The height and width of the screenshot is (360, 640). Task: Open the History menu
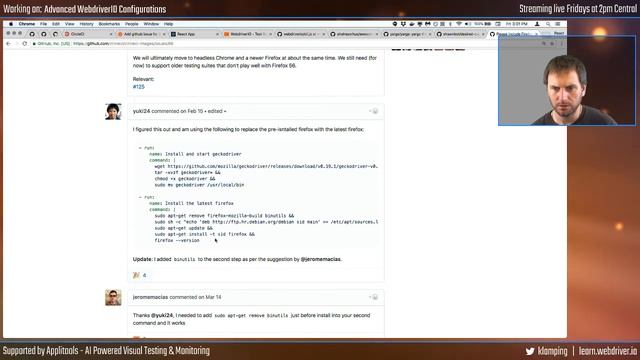87,24
